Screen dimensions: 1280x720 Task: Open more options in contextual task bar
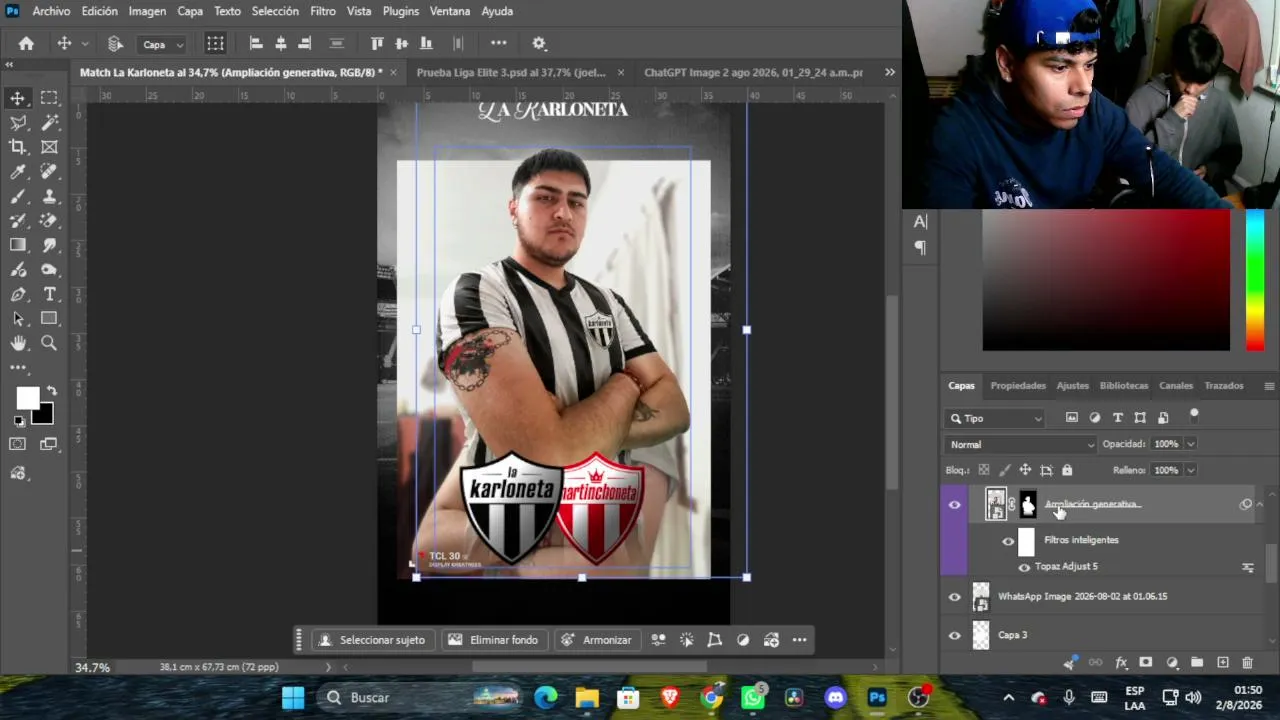tap(799, 640)
